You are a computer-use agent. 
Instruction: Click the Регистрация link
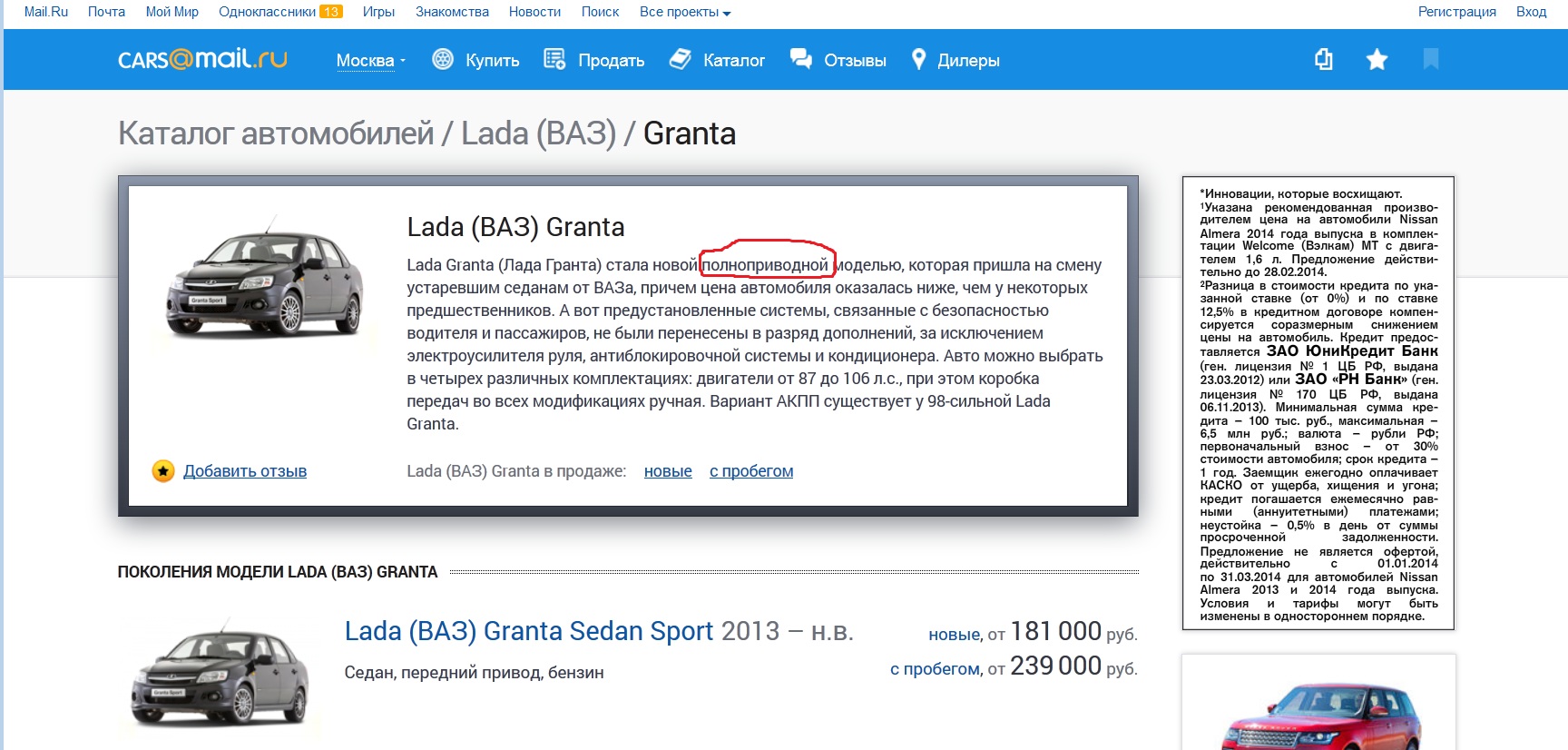point(1457,12)
